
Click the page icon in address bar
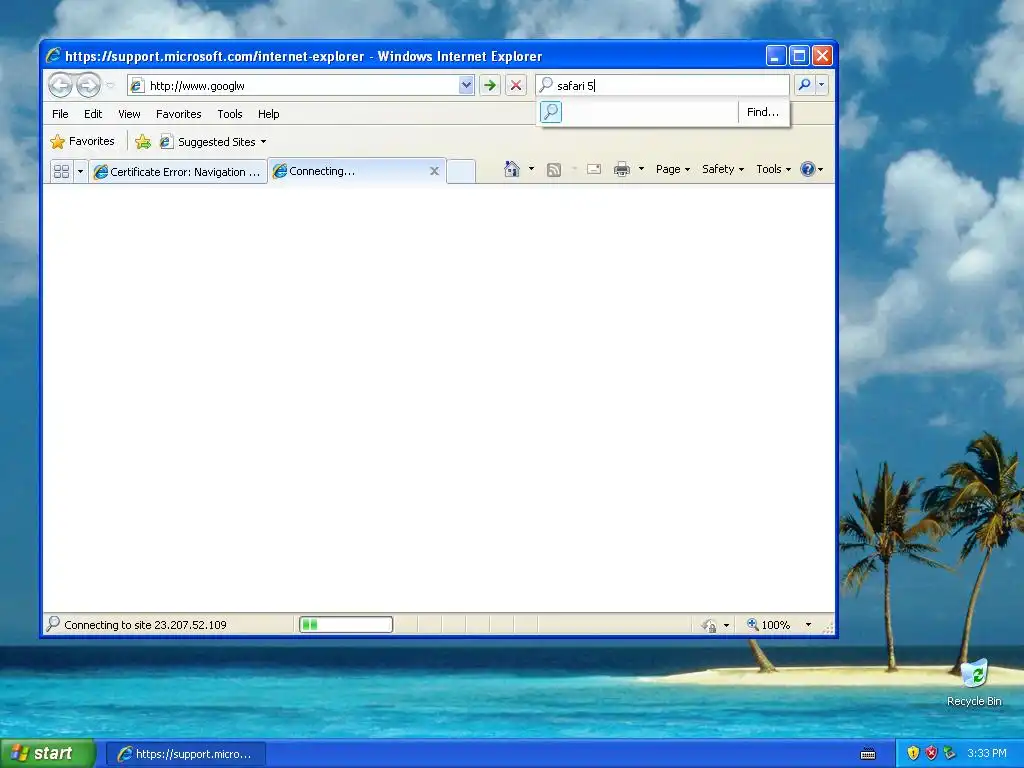(x=136, y=86)
